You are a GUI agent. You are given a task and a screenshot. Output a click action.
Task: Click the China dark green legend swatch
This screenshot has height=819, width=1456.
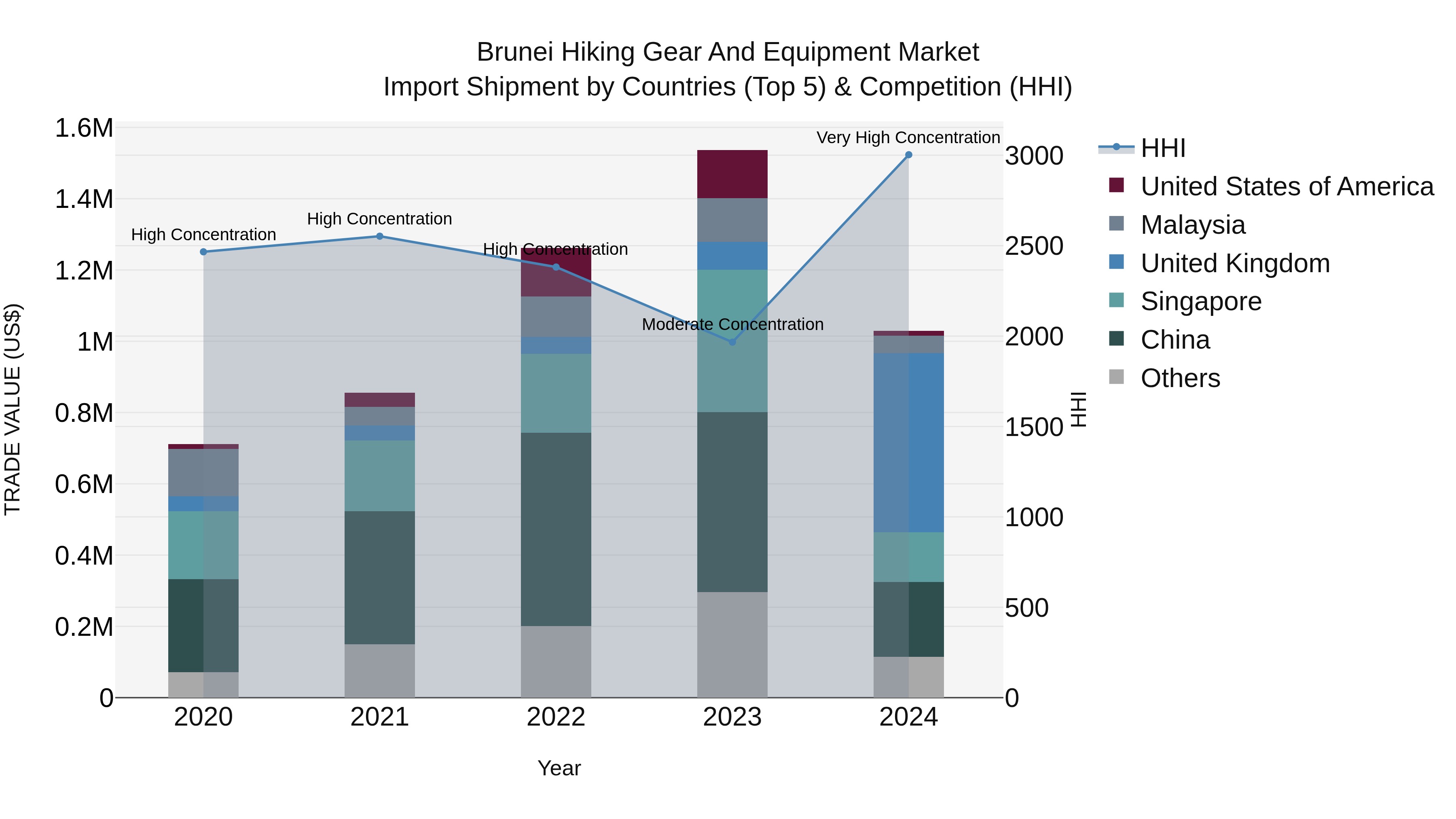(1116, 338)
